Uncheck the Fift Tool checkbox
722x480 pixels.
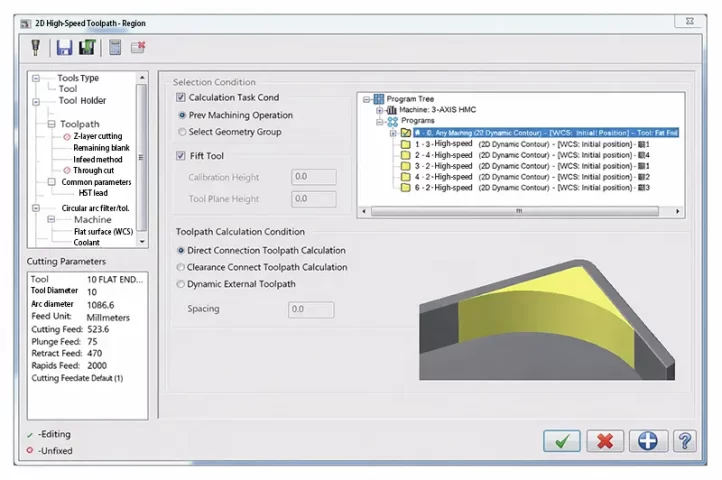point(181,155)
